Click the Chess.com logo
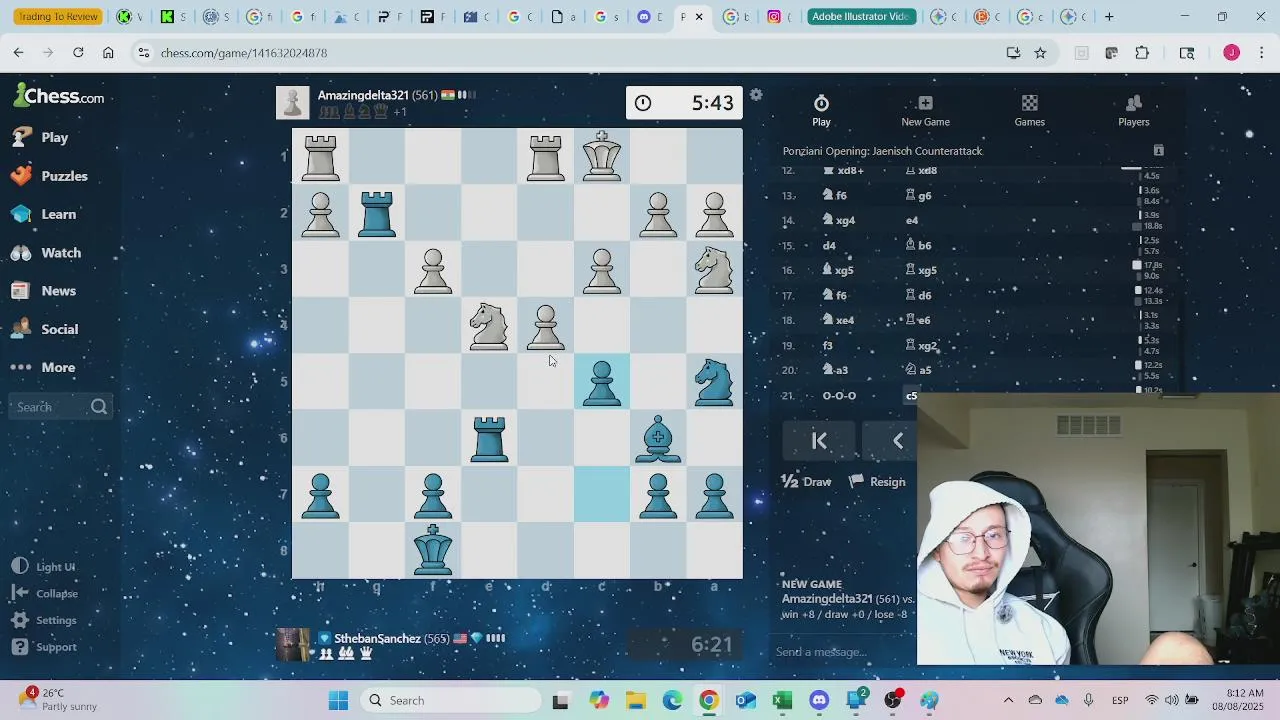 (59, 96)
